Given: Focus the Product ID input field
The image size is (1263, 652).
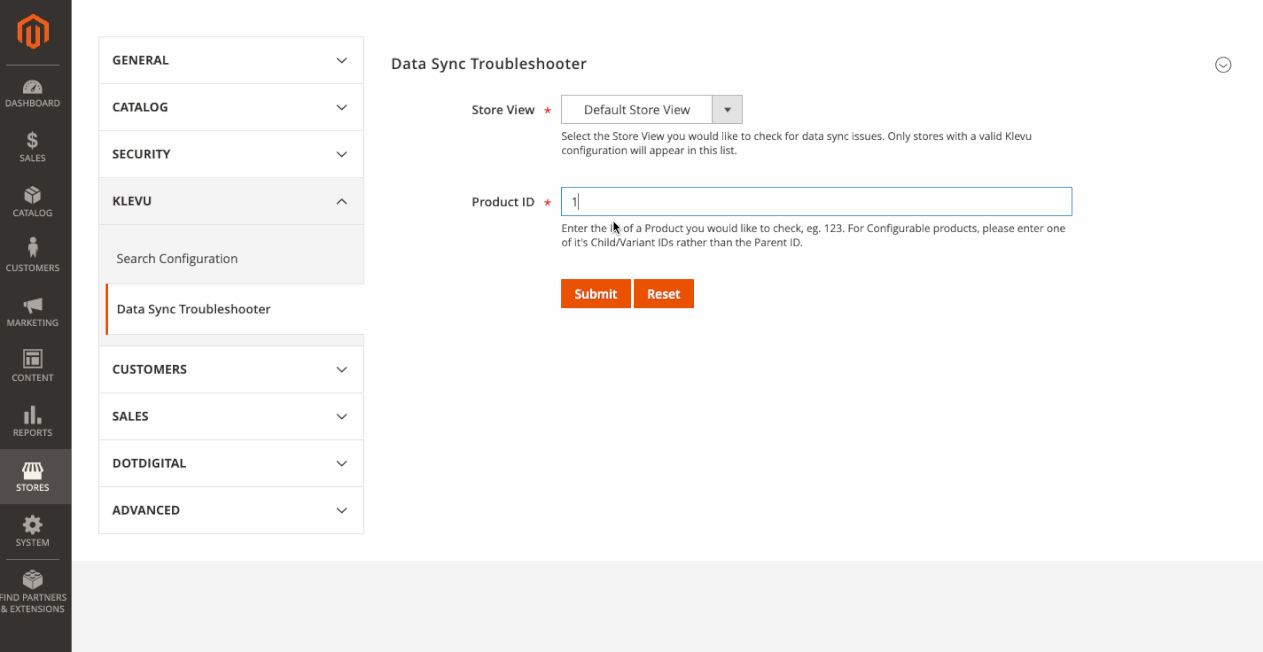Looking at the screenshot, I should coord(816,202).
